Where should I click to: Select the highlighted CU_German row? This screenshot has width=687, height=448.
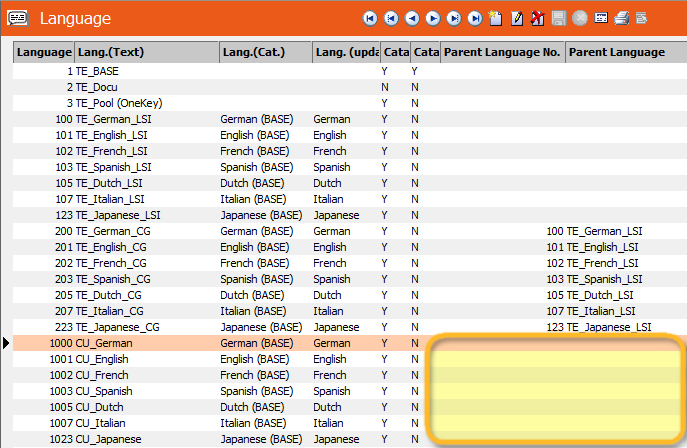tap(350, 343)
